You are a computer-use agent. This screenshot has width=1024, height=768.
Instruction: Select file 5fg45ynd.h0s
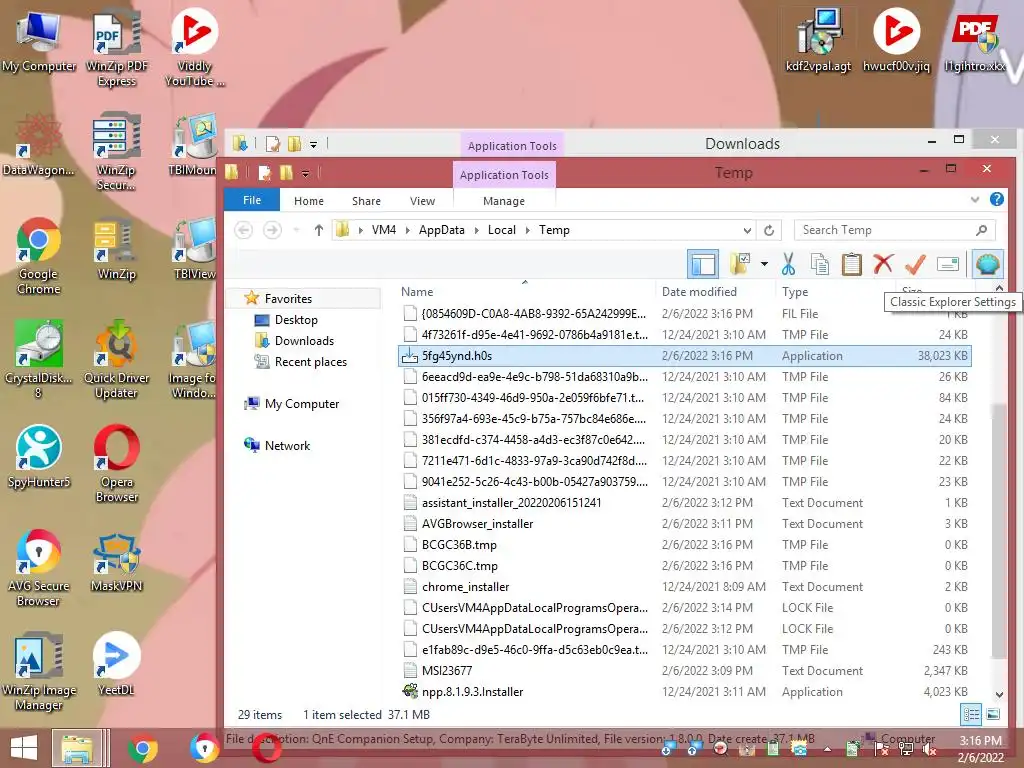(684, 355)
